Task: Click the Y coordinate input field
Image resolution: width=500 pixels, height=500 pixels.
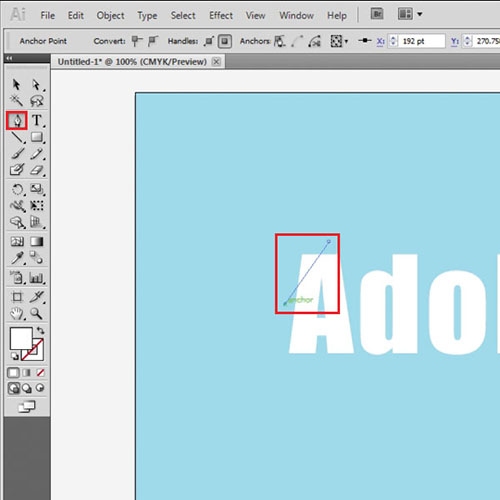Action: [x=487, y=41]
